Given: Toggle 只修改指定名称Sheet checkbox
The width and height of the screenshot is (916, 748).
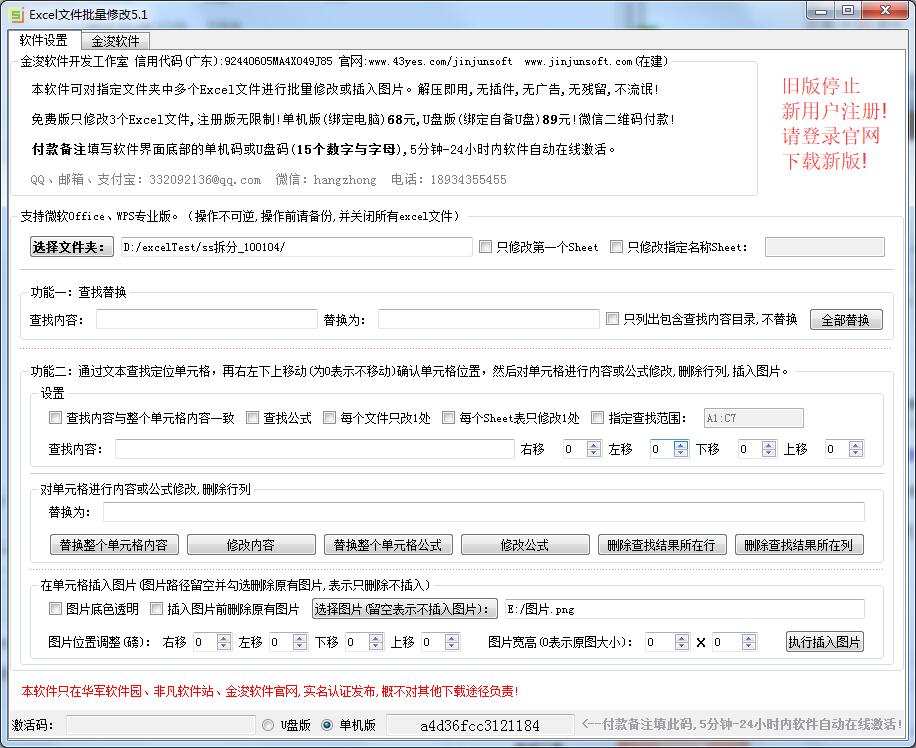Looking at the screenshot, I should click(616, 247).
